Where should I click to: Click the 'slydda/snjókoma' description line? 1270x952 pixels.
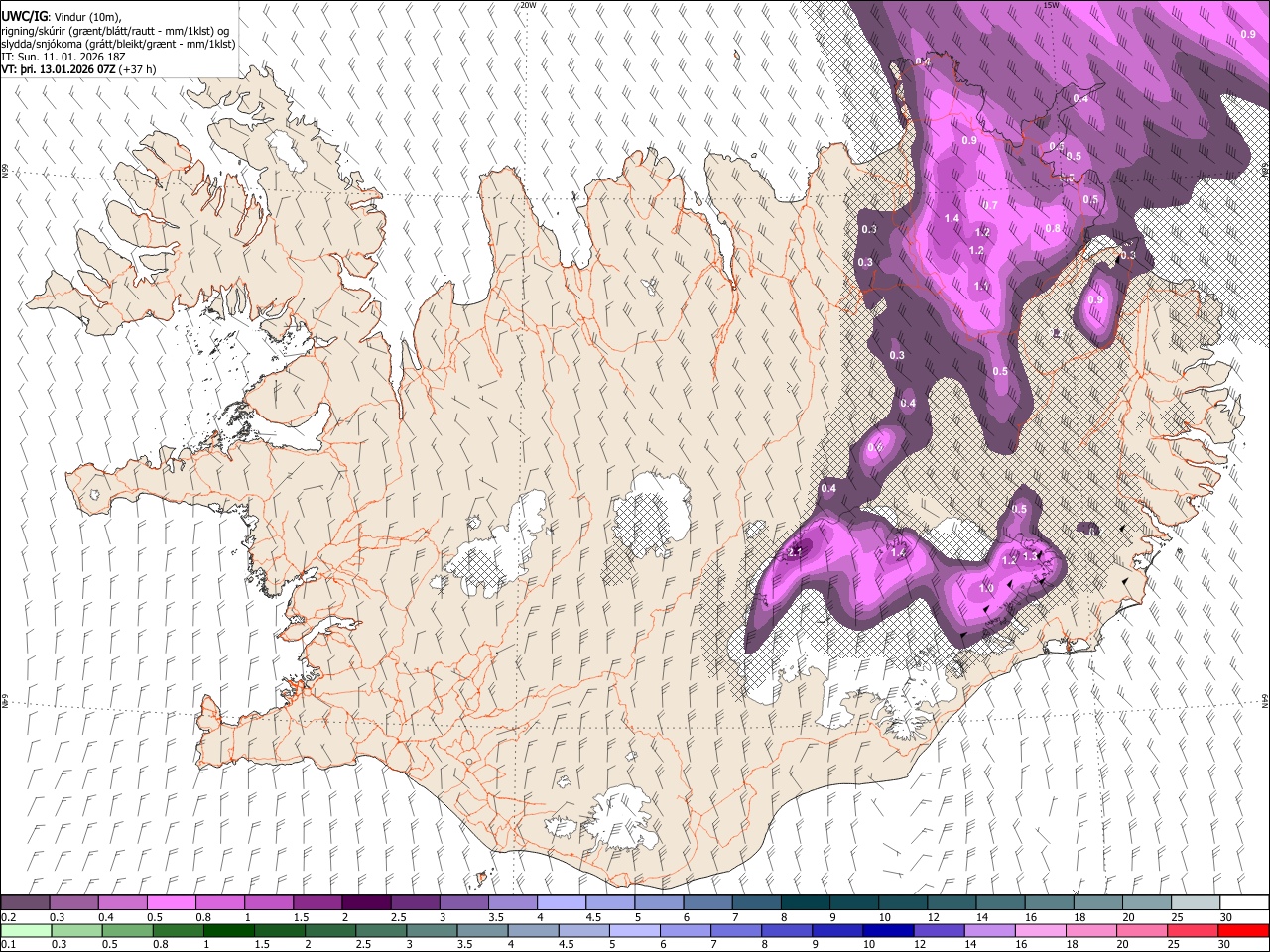coord(118,44)
